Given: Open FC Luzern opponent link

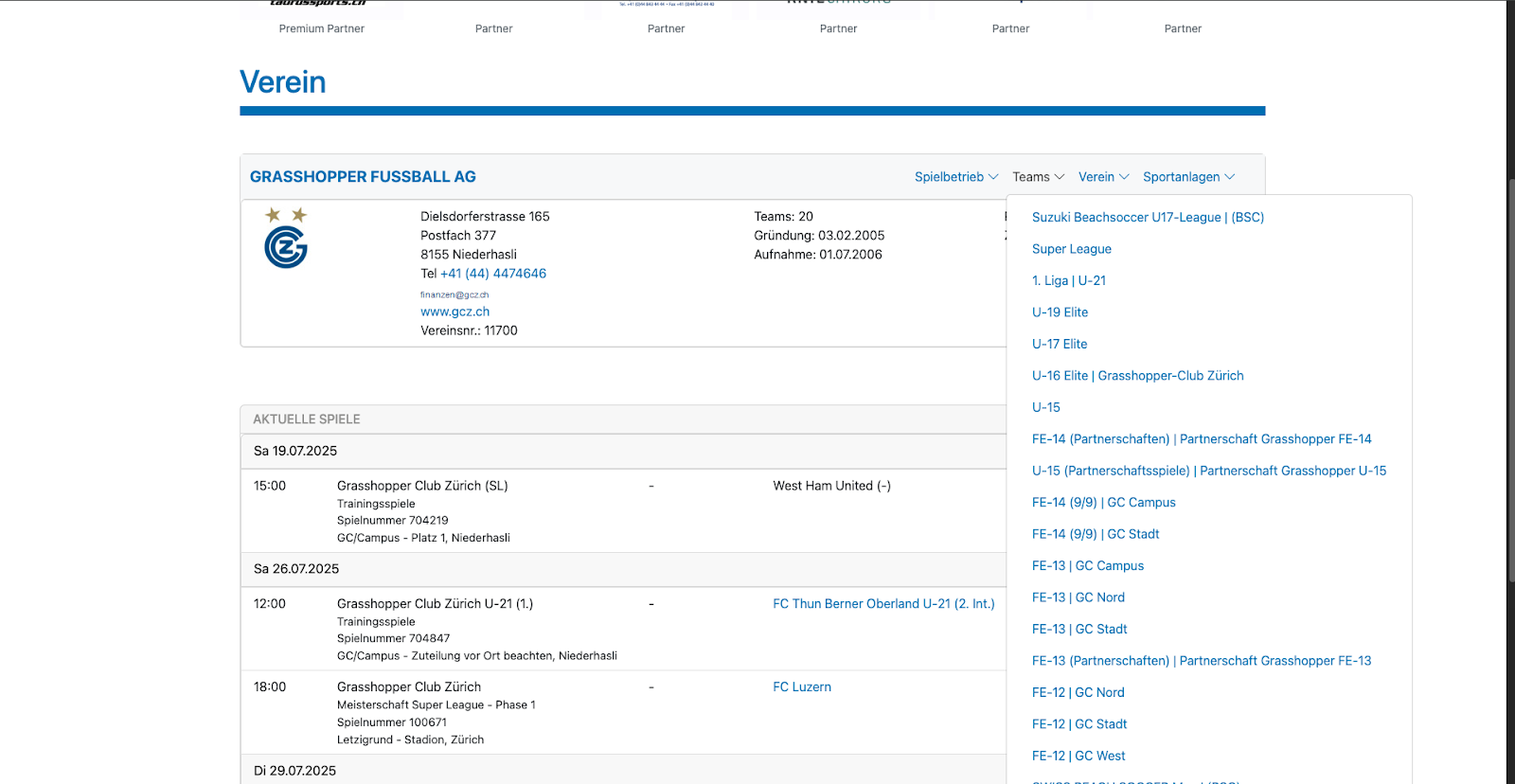Looking at the screenshot, I should click(802, 687).
